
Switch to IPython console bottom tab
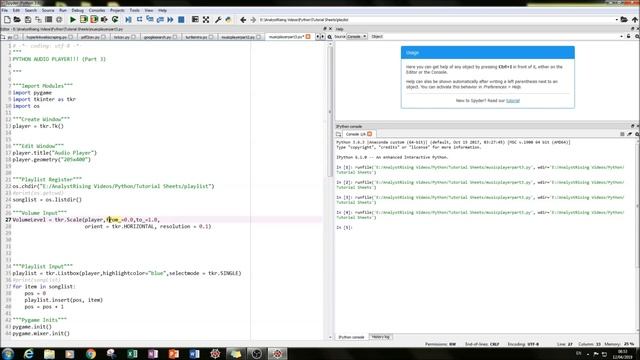pyautogui.click(x=351, y=337)
